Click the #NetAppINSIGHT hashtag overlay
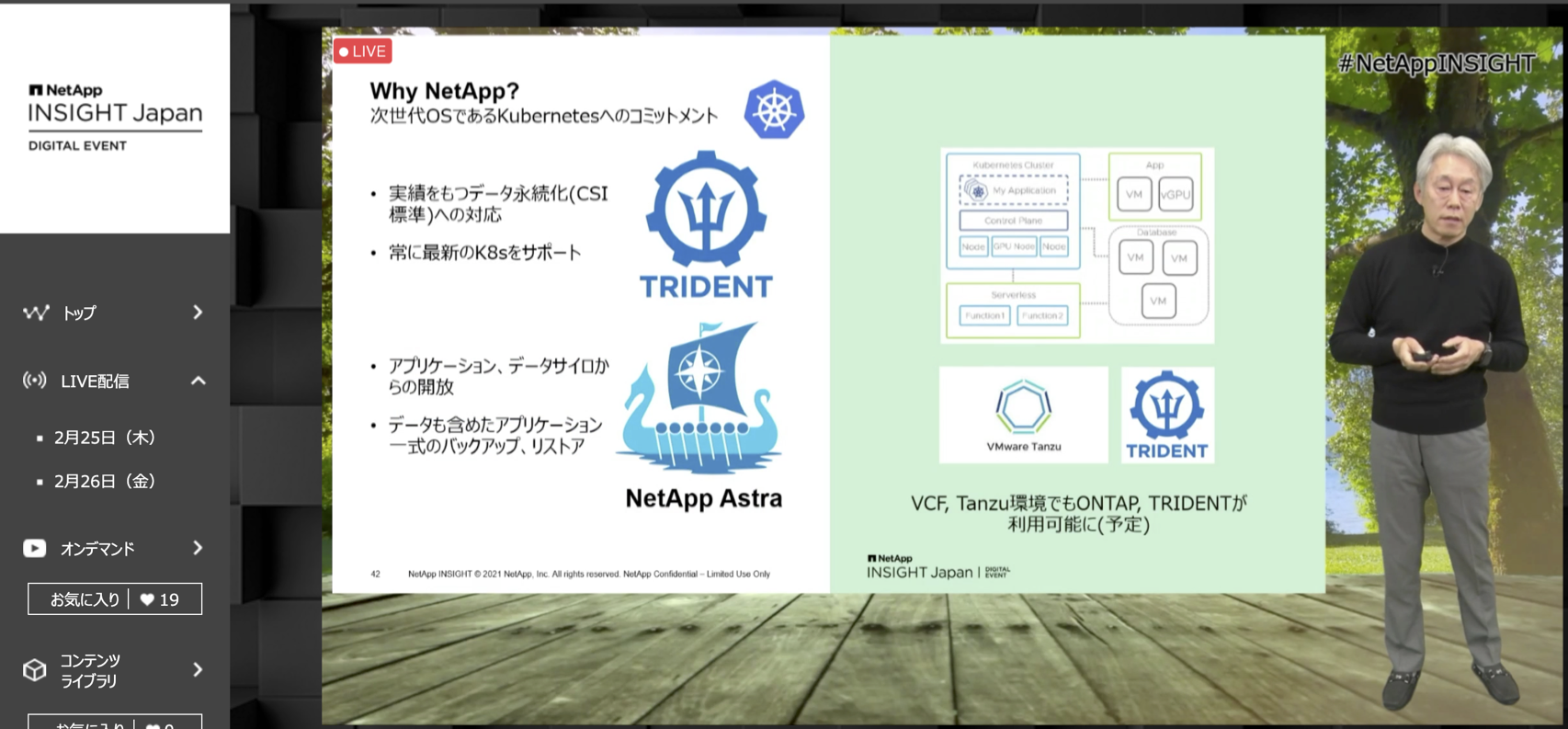Image resolution: width=1568 pixels, height=729 pixels. (x=1437, y=63)
